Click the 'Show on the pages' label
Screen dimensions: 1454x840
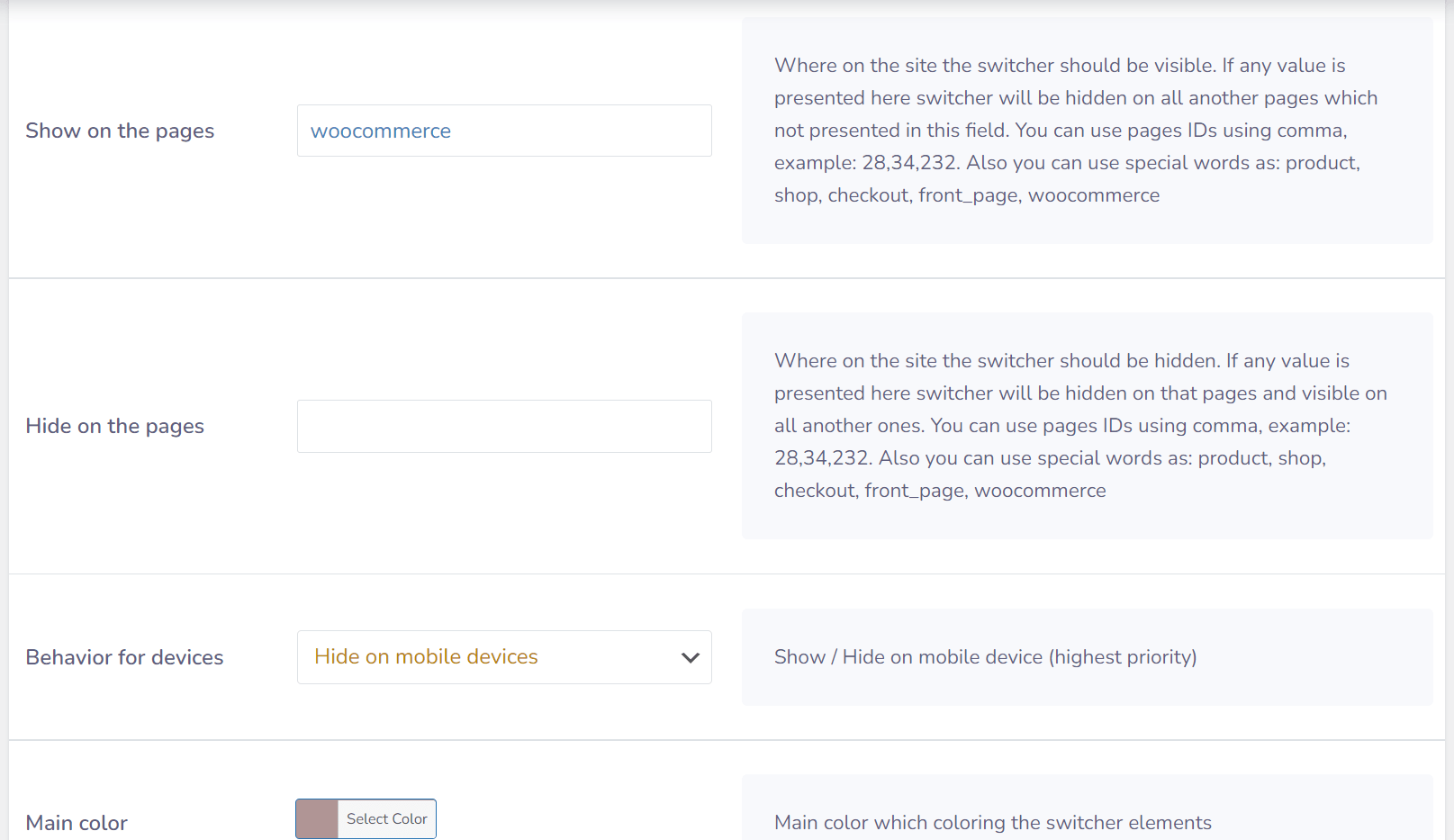120,131
